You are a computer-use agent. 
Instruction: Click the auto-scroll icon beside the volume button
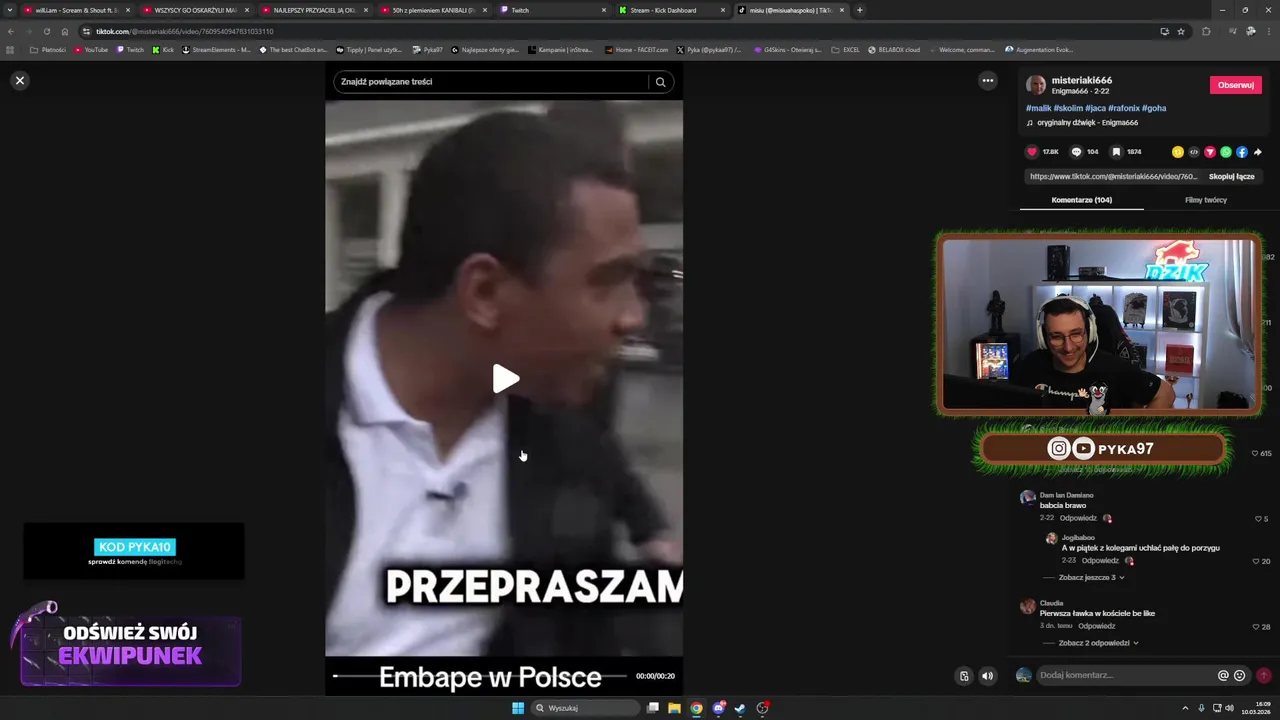964,676
